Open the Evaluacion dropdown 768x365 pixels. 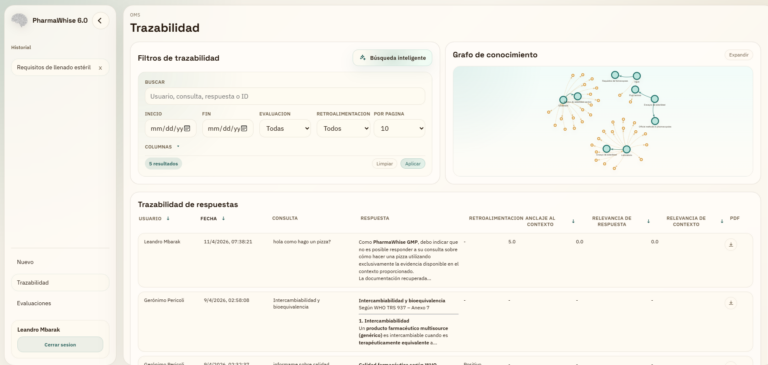pos(285,129)
